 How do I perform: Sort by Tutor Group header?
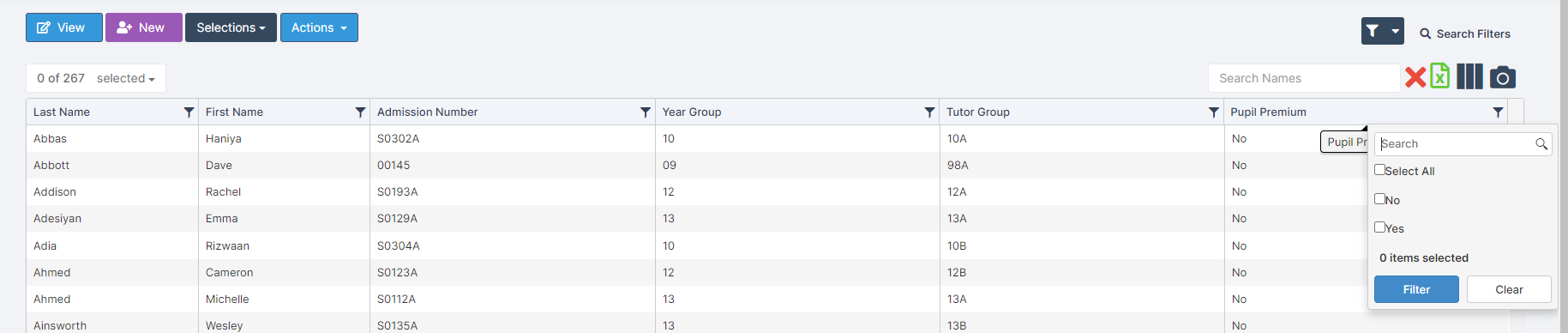pos(978,112)
